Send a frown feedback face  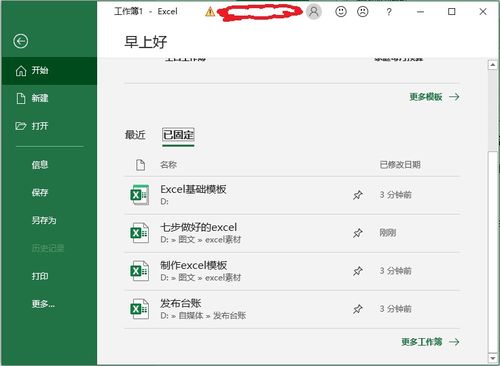click(x=363, y=12)
